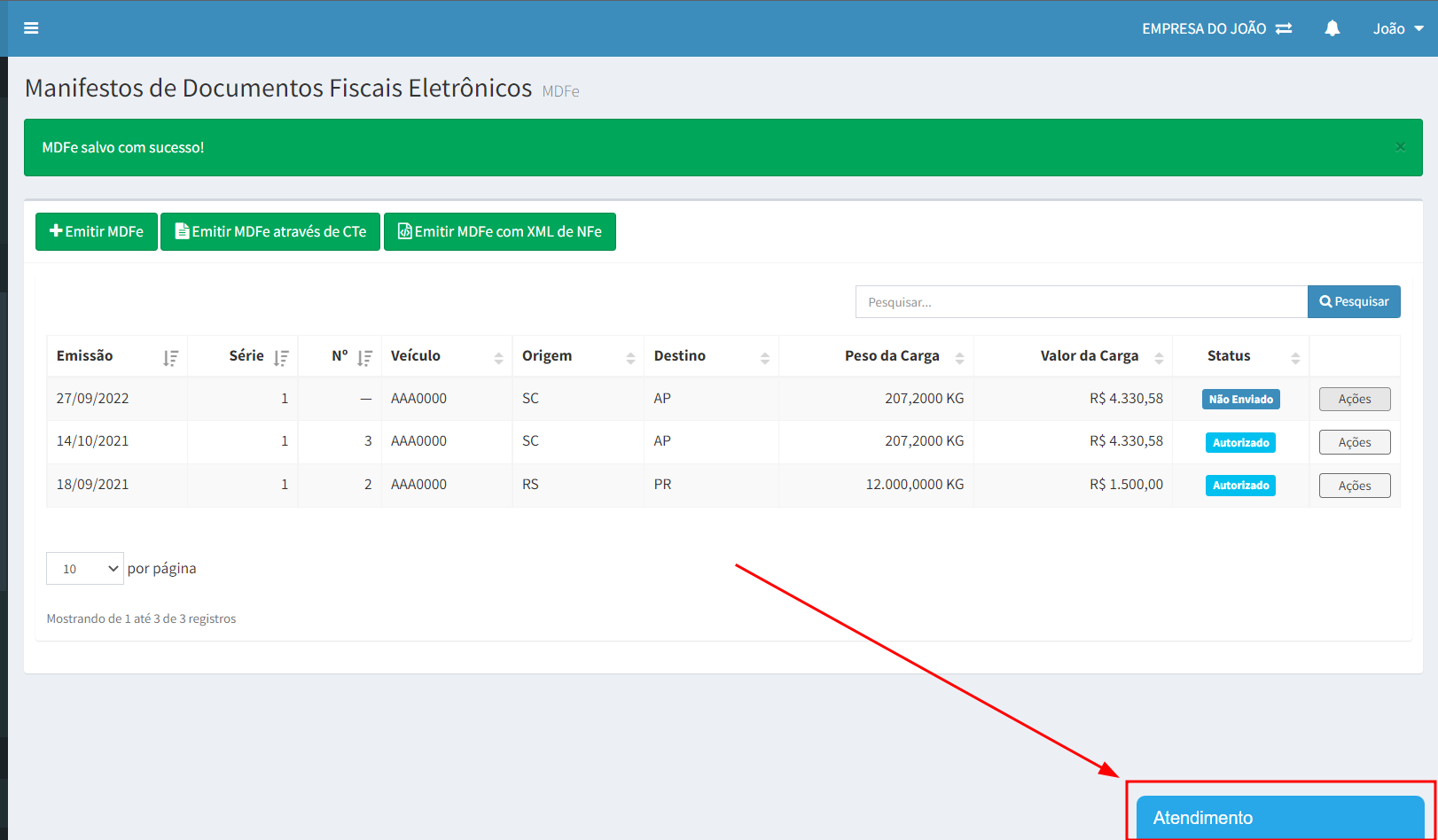Open the João user dropdown
Screen dimensions: 1438x840
tap(1397, 28)
